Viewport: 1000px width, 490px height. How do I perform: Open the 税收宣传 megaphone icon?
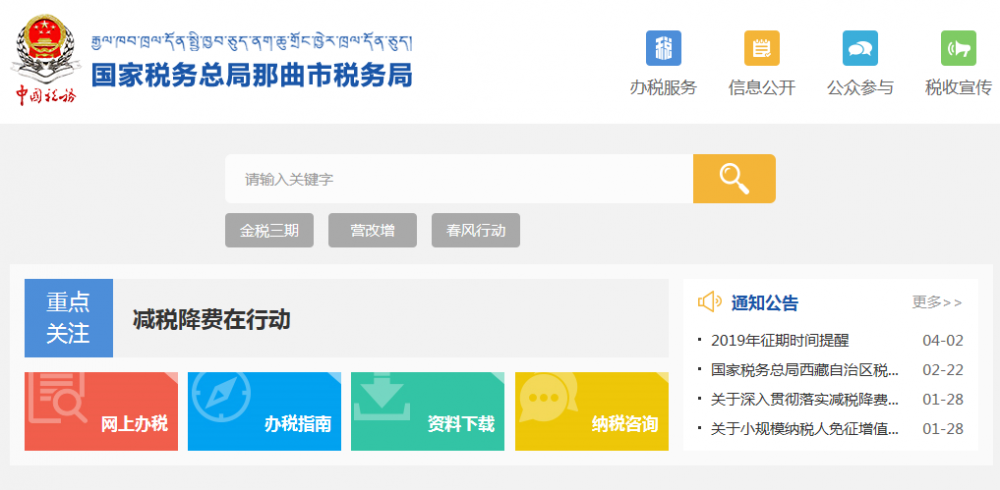coord(957,48)
